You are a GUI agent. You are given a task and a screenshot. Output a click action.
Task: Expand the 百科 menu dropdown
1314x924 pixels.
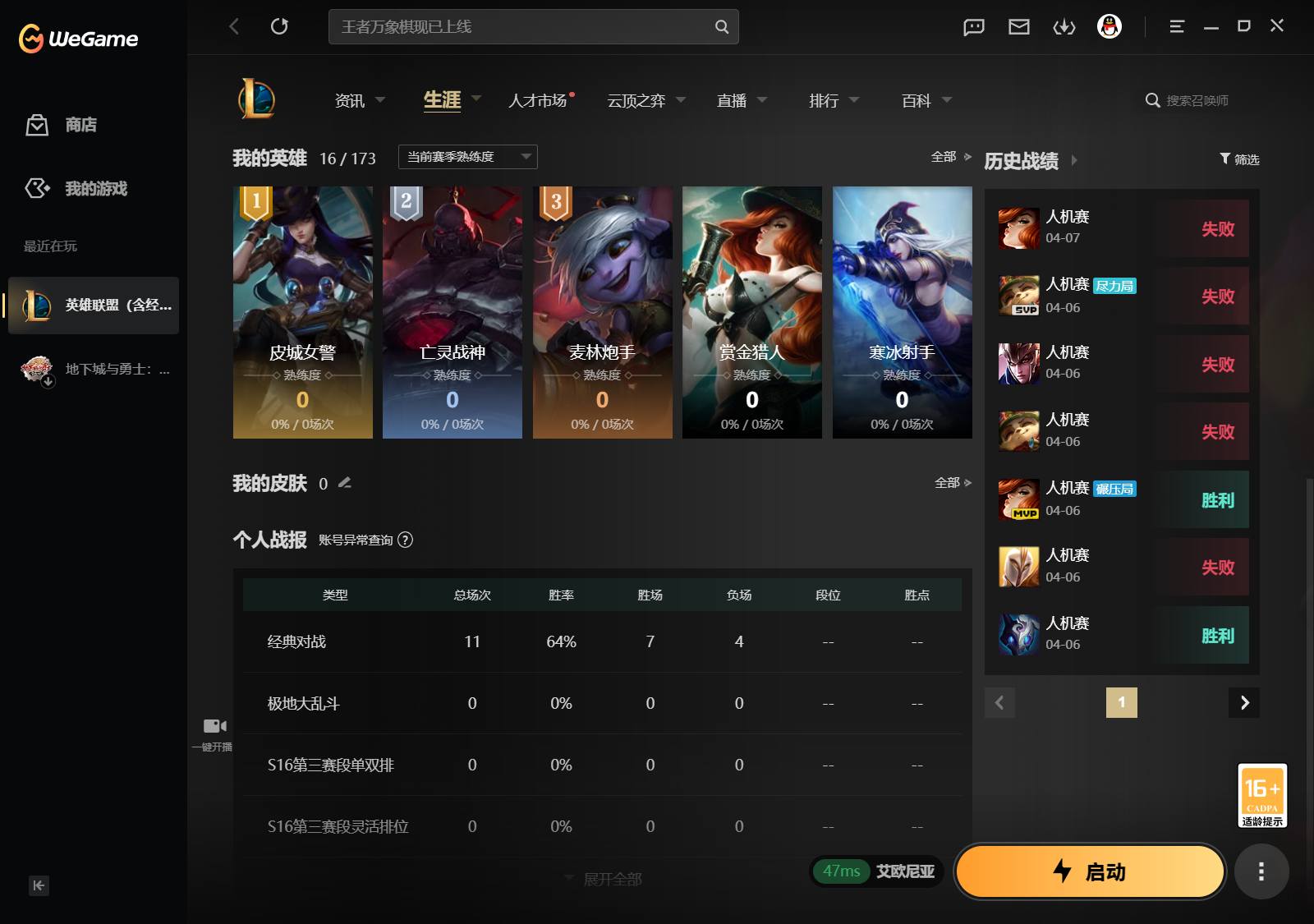point(947,100)
